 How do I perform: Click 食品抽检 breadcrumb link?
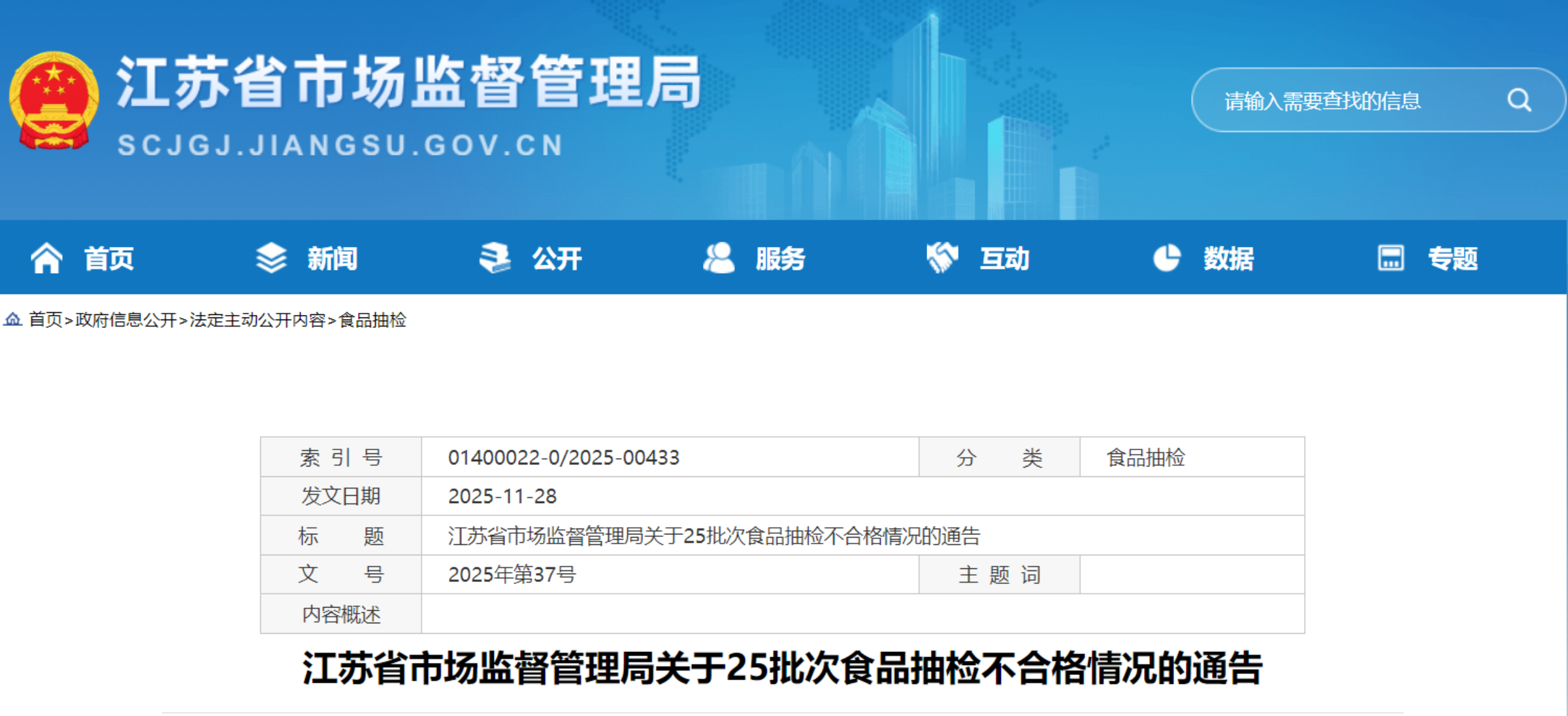tap(372, 320)
